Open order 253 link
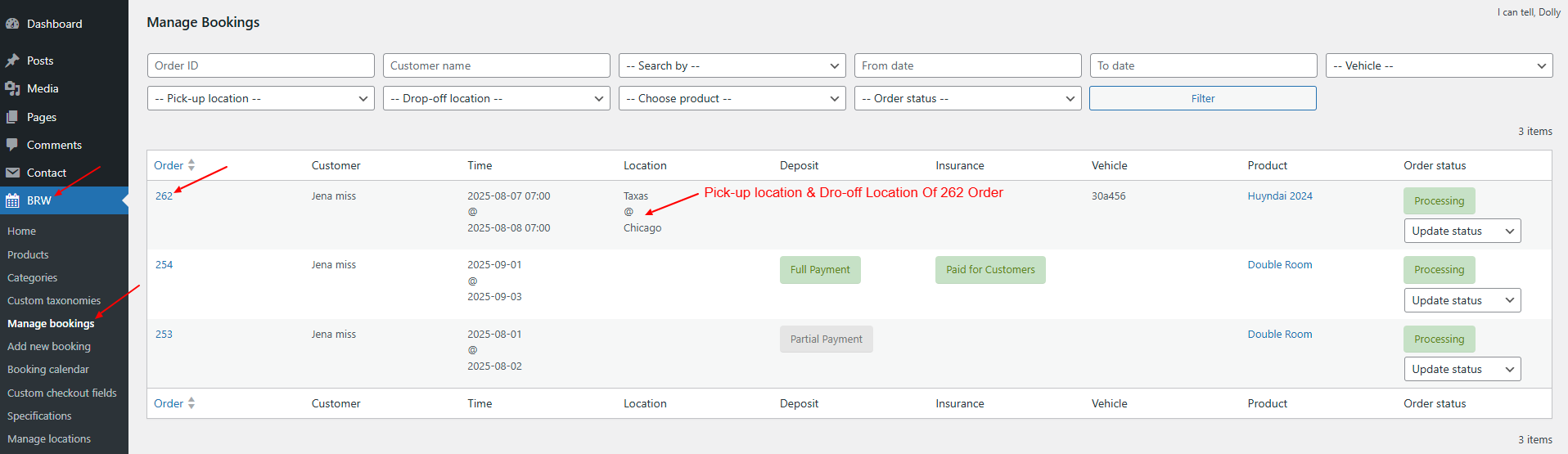Image resolution: width=1568 pixels, height=454 pixels. pyautogui.click(x=164, y=334)
